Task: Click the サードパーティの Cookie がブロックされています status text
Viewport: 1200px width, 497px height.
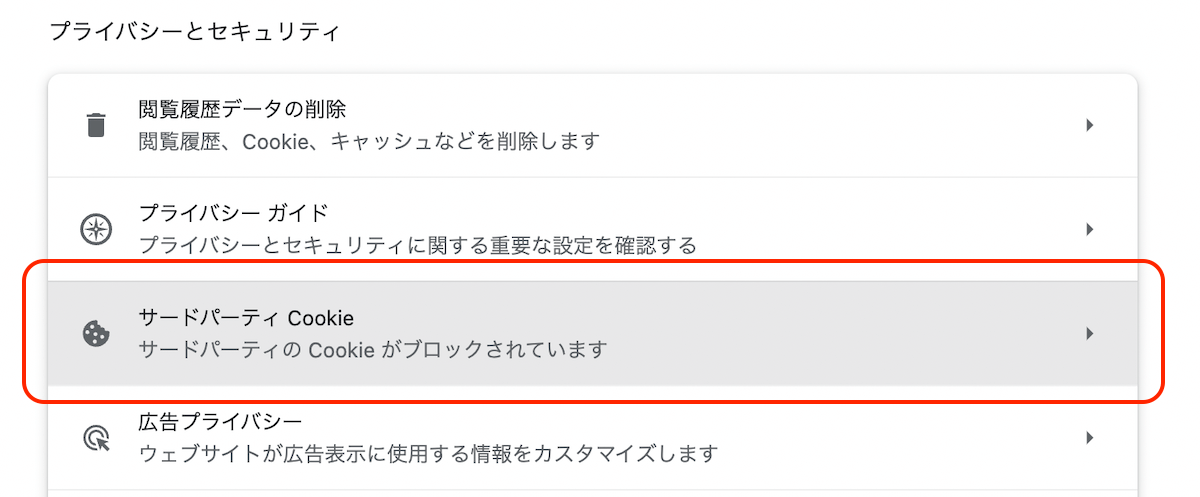Action: click(x=373, y=350)
